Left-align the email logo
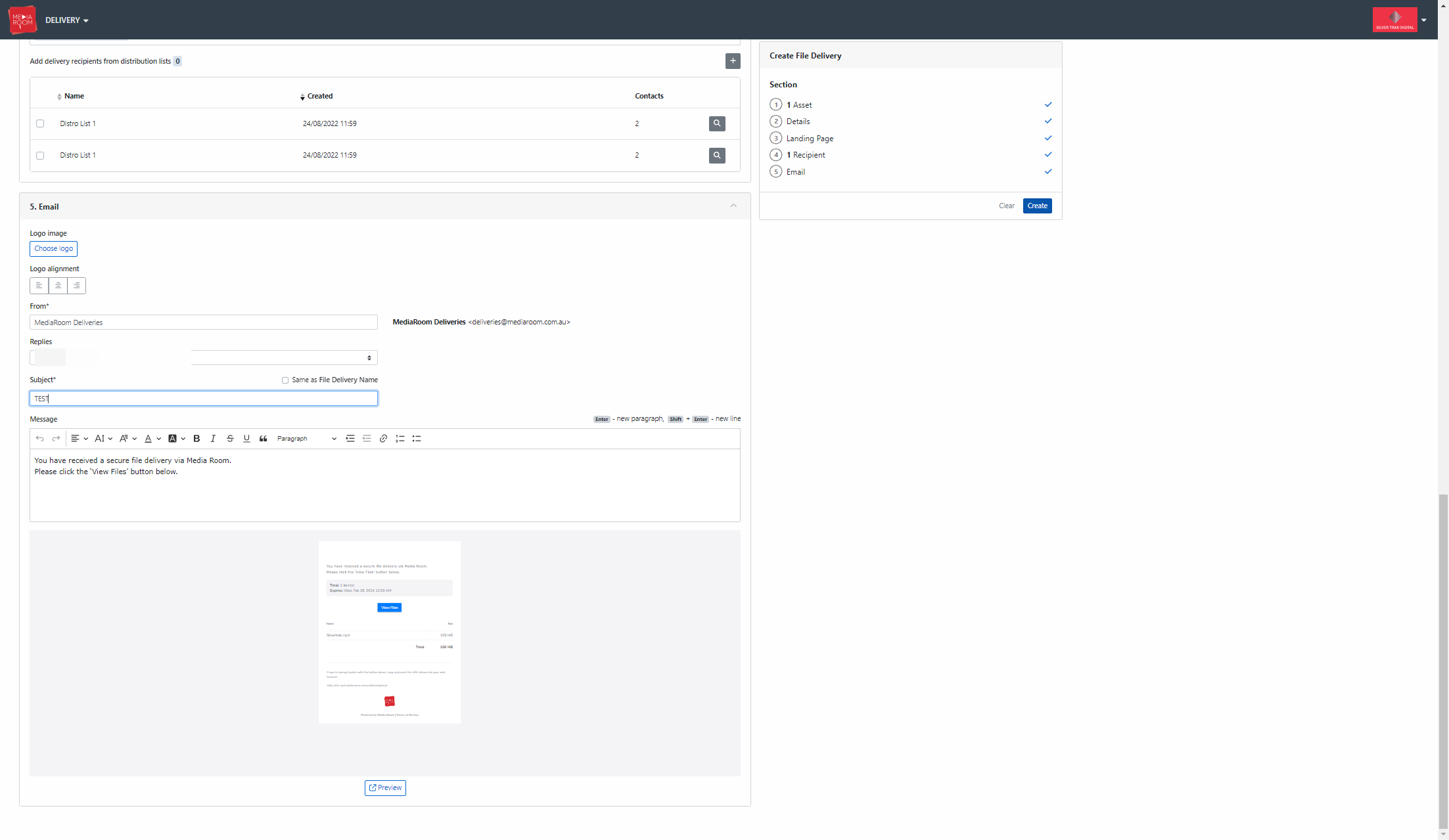Viewport: 1449px width, 840px height. point(39,286)
